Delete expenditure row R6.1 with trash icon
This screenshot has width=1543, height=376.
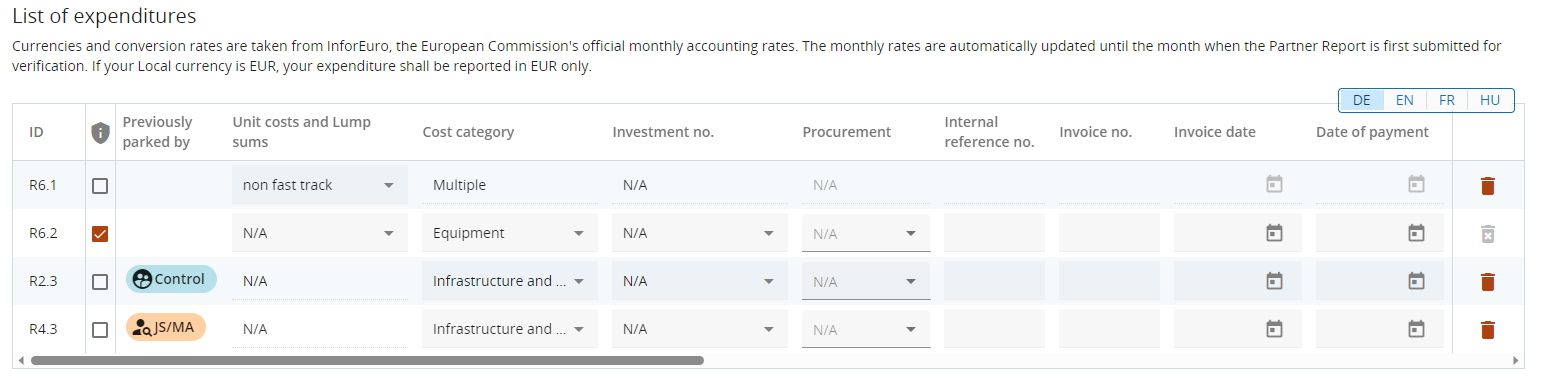[1487, 185]
